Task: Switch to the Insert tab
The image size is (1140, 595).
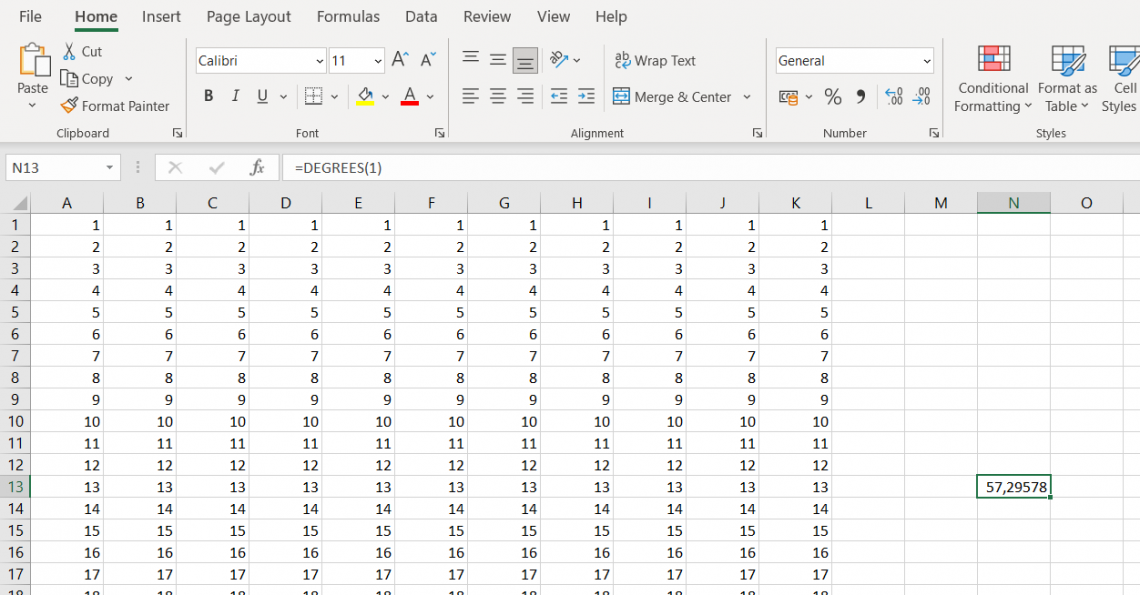Action: [x=161, y=17]
